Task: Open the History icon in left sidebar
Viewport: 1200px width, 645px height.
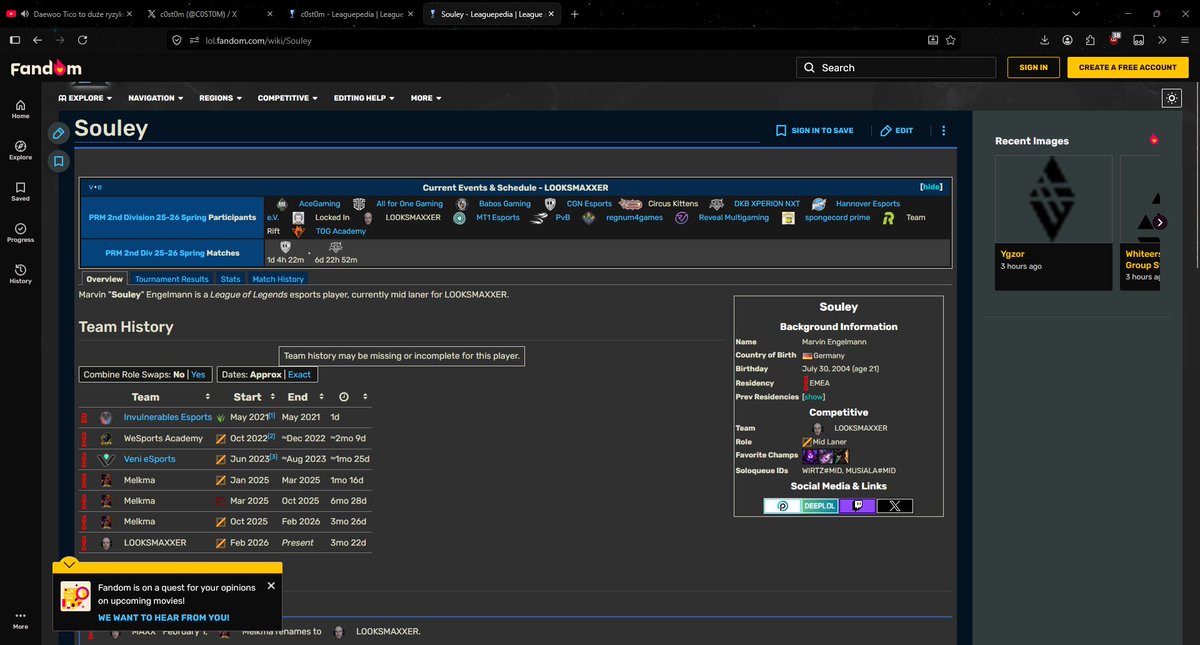Action: (20, 273)
